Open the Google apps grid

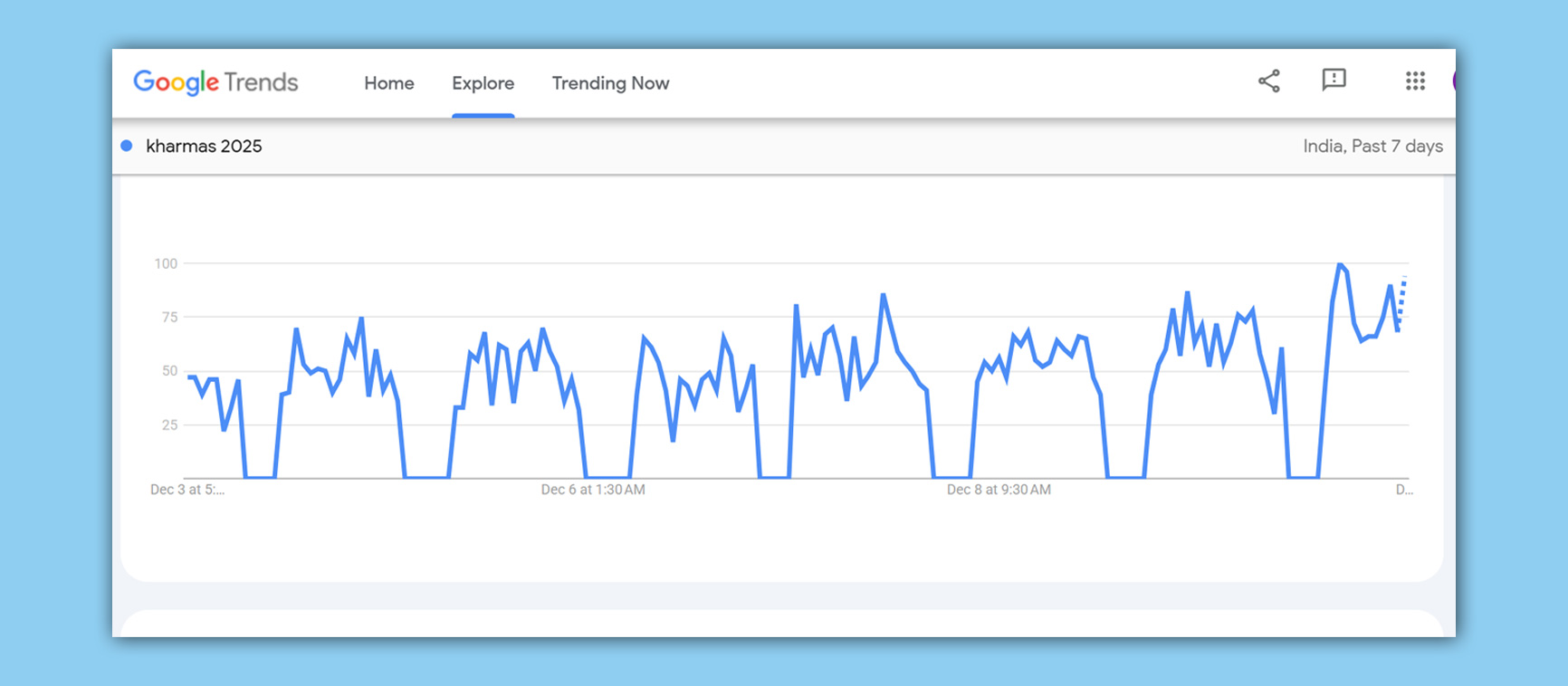tap(1415, 81)
